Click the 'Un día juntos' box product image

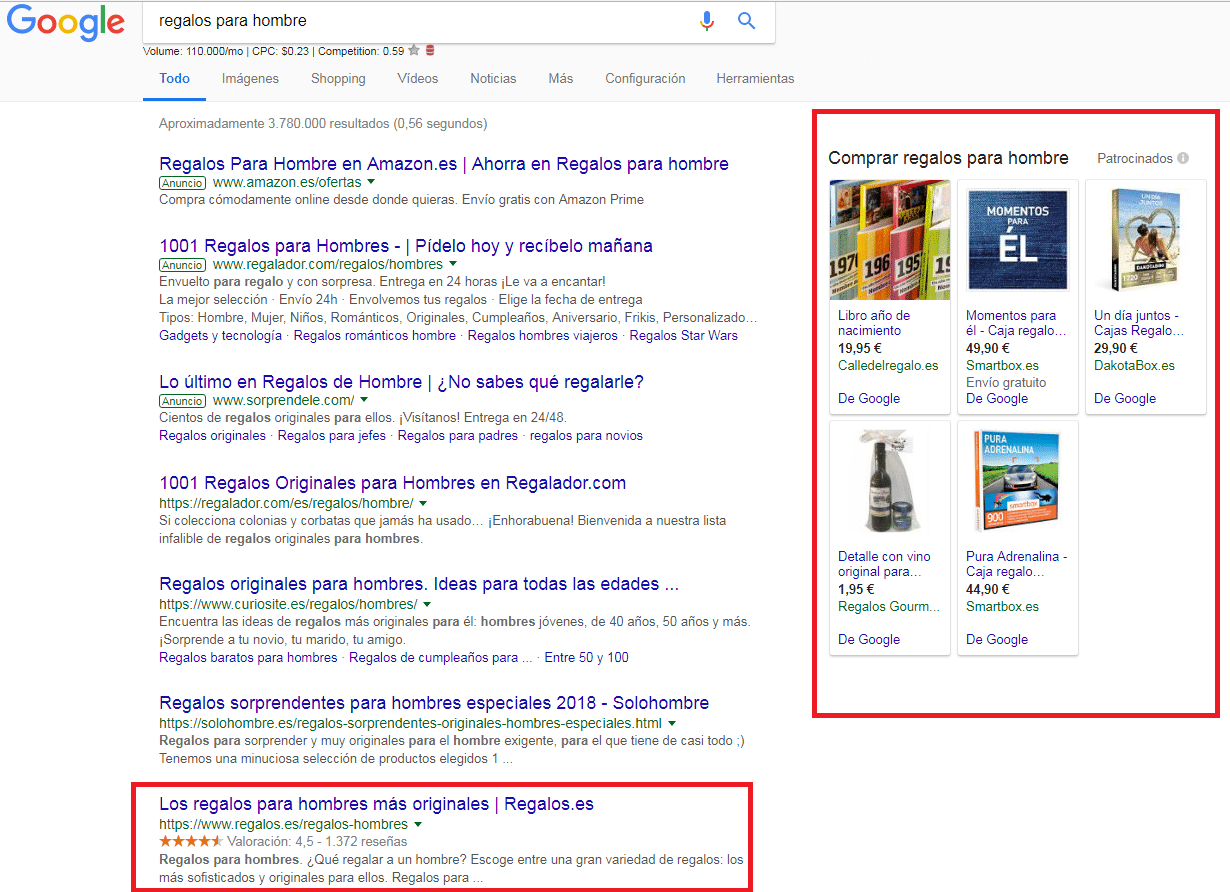point(1146,240)
